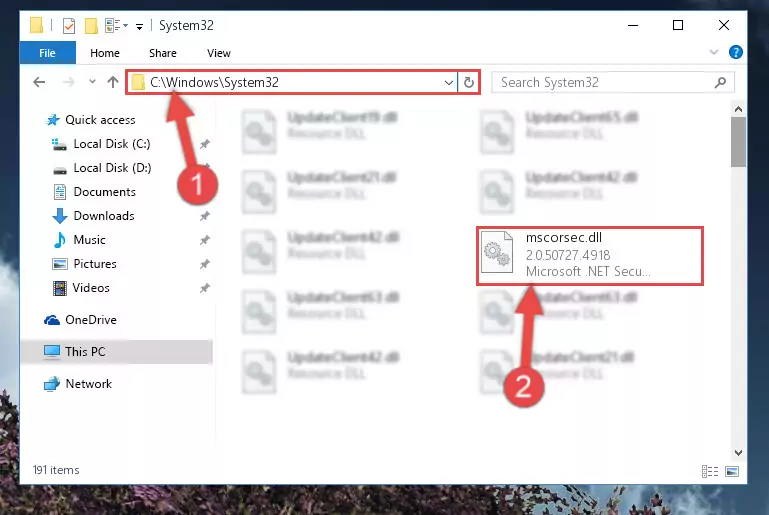Click the mscorsec.dll gear file icon

tap(497, 252)
